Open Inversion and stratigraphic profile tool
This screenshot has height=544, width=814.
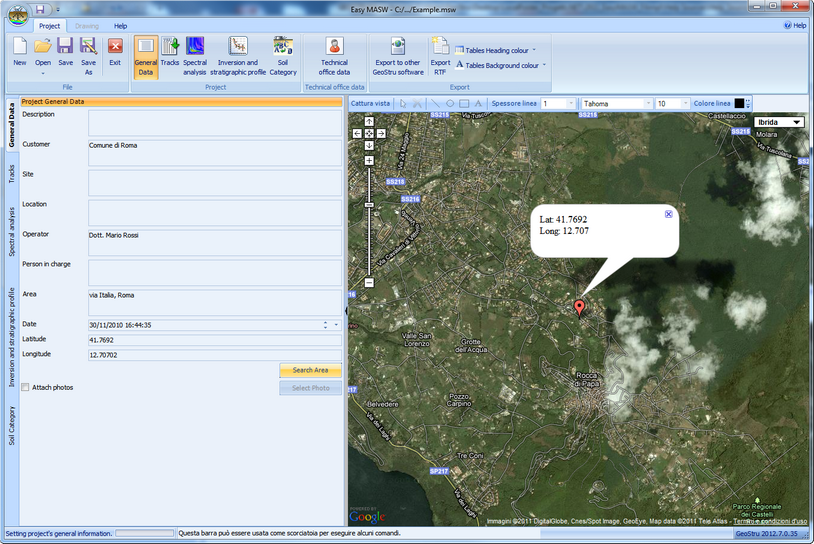tap(238, 56)
